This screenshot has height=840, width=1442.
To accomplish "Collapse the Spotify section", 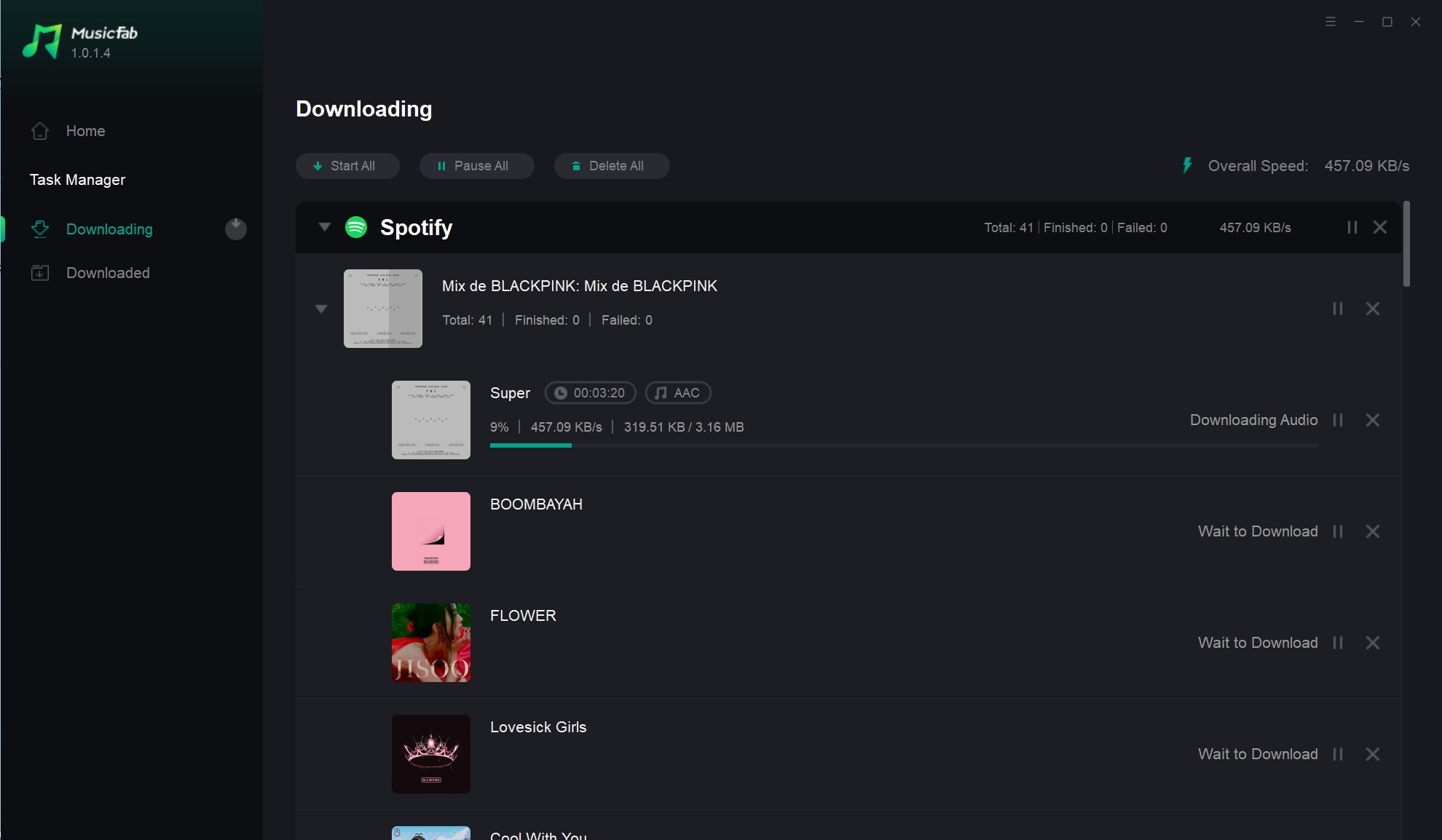I will pyautogui.click(x=325, y=227).
